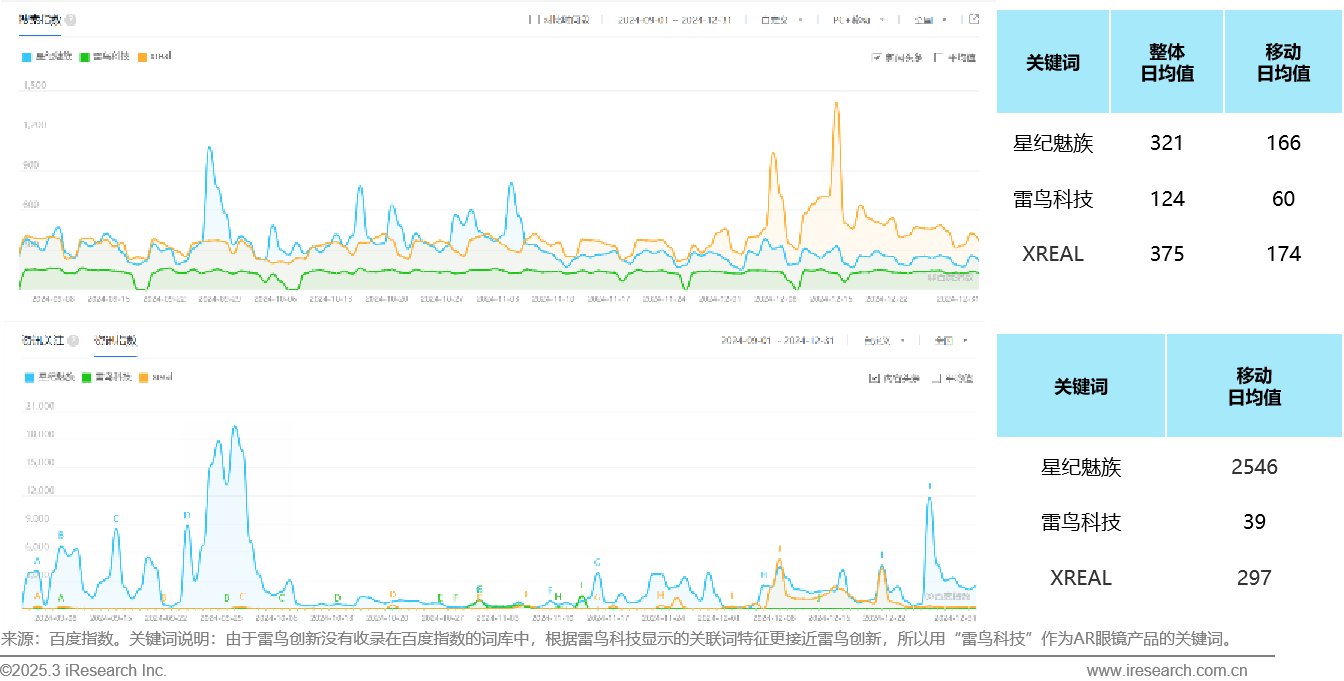This screenshot has width=1344, height=681.
Task: Click the green 雷鸟科技 legend marker in lower chart
Action: coord(87,378)
